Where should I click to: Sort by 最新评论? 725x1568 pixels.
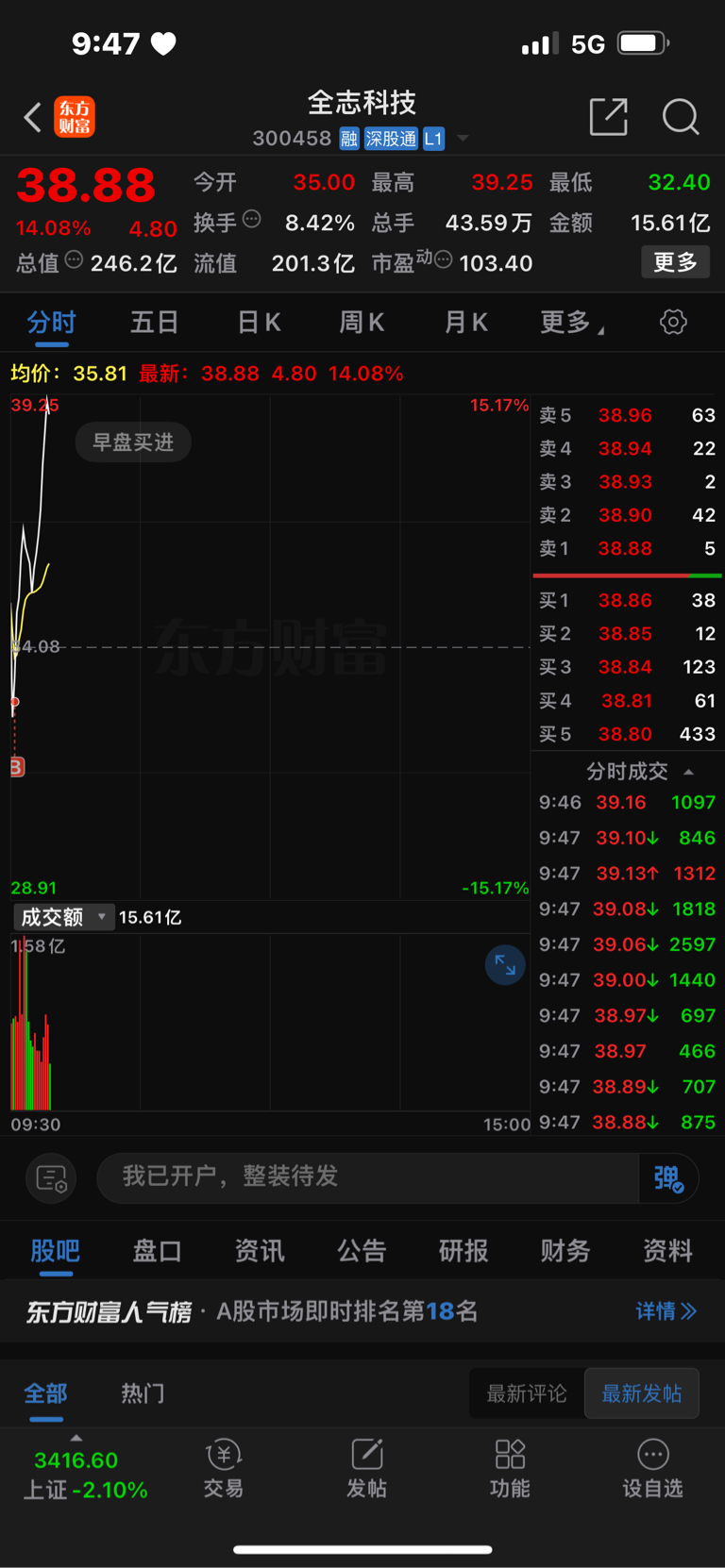(x=527, y=1393)
